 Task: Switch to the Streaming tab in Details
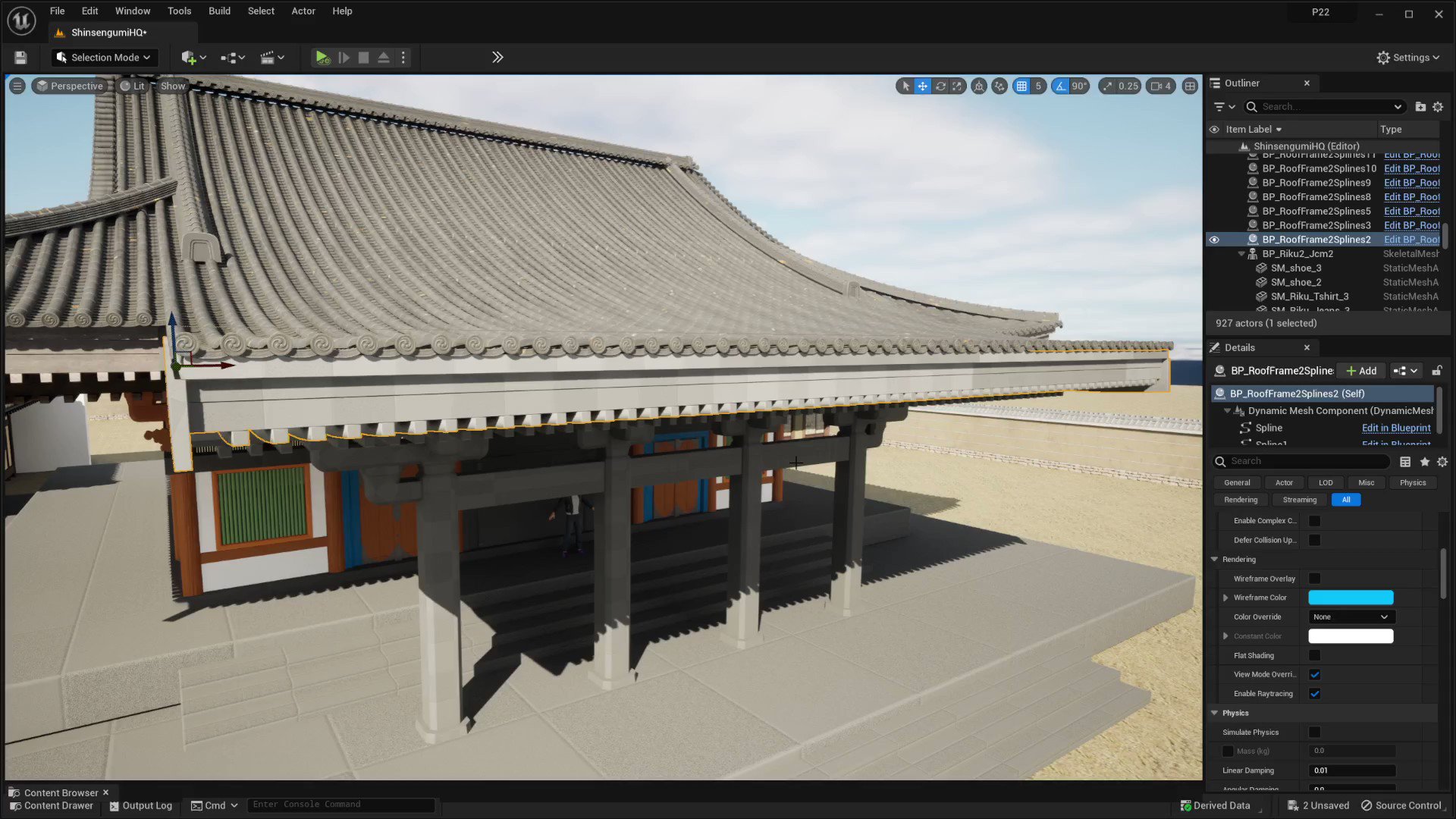tap(1299, 499)
